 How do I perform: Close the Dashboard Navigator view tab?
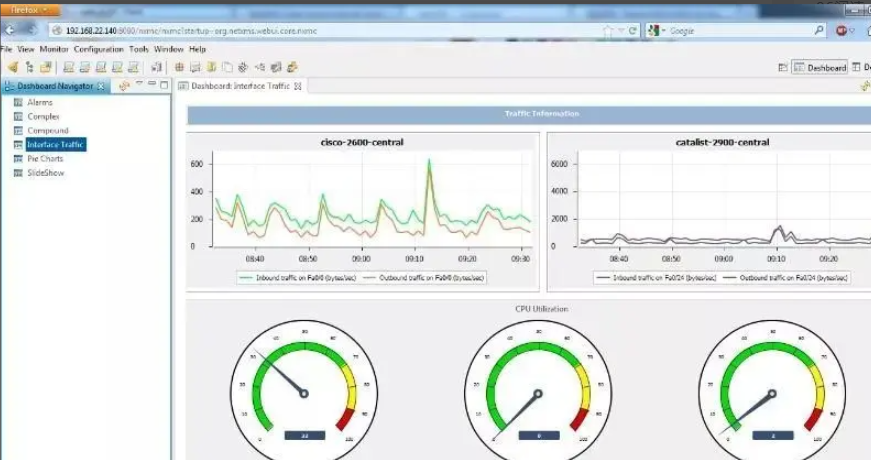(101, 86)
